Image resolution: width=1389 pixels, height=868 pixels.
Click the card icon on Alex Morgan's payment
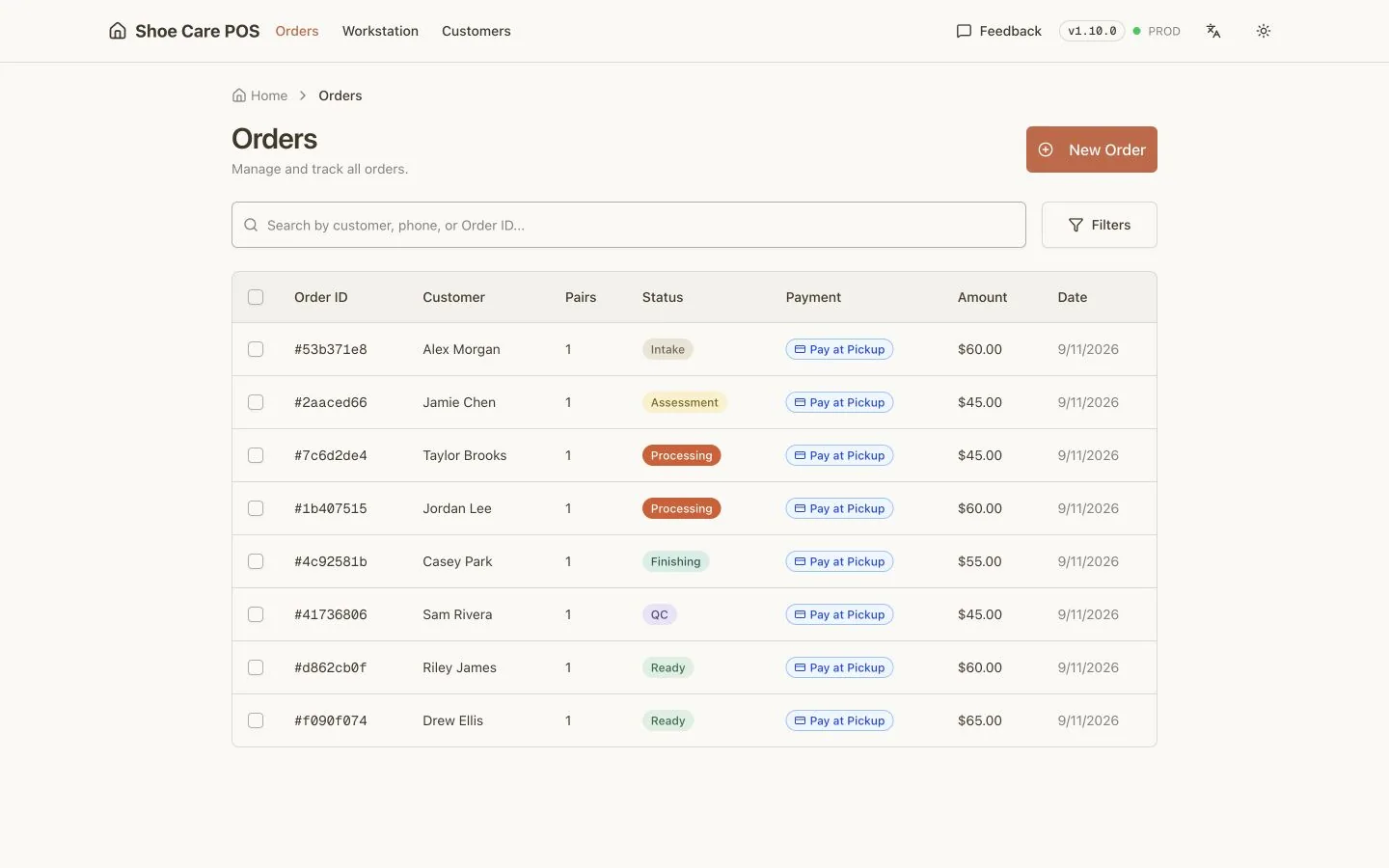point(800,349)
